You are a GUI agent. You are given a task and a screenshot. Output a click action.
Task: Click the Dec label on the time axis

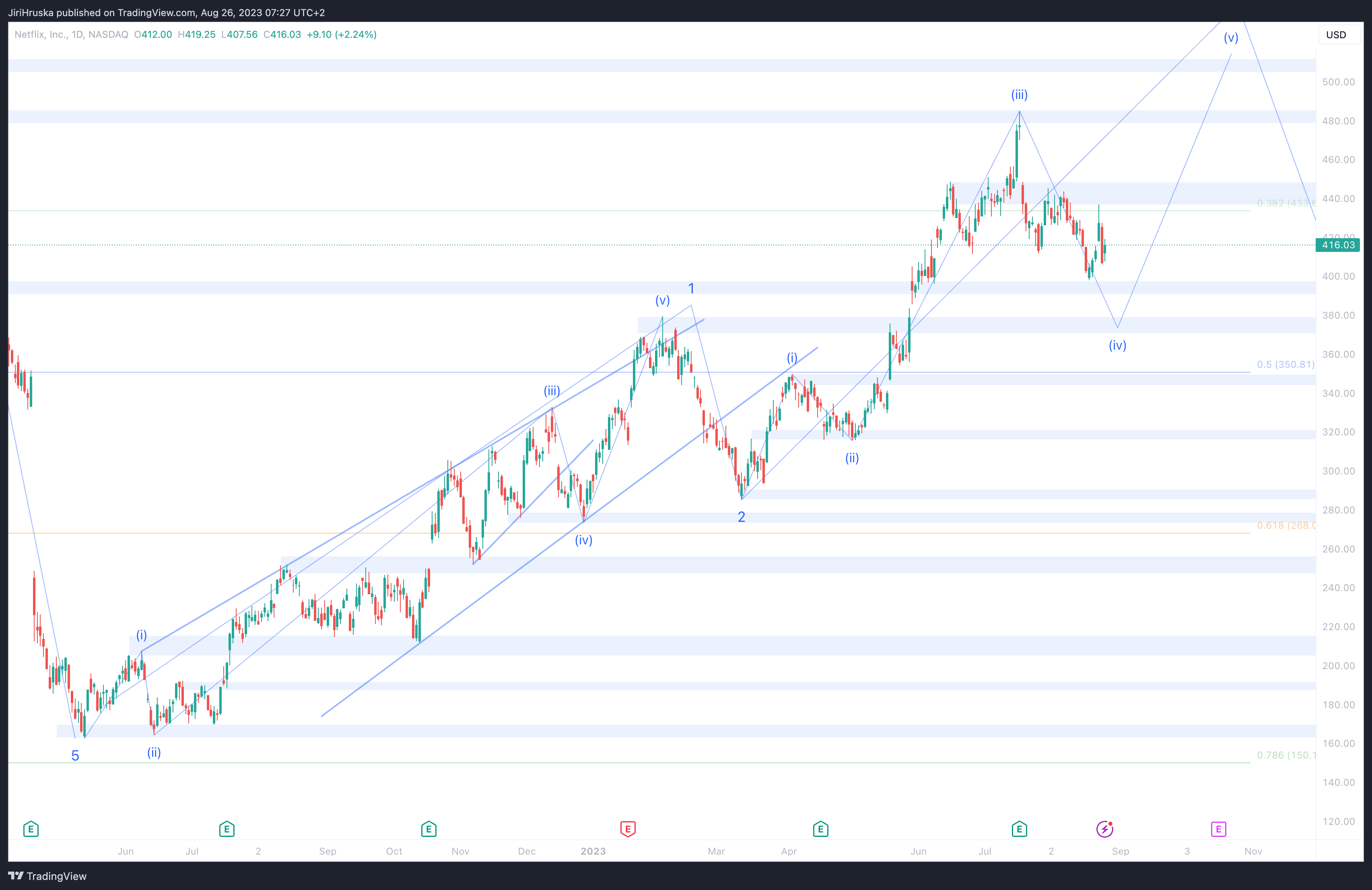526,851
